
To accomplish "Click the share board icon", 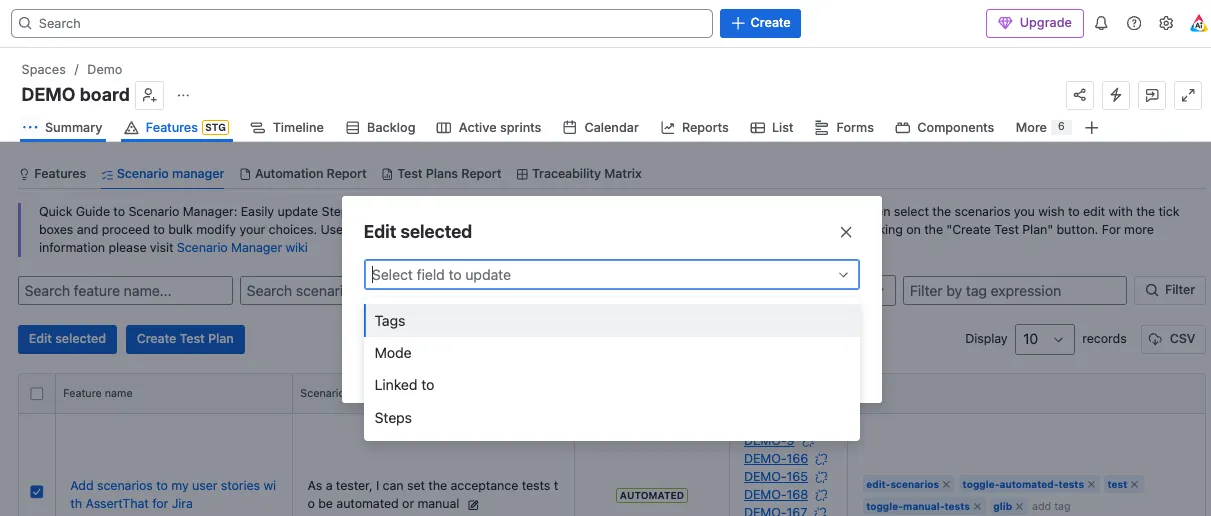I will tap(1080, 95).
